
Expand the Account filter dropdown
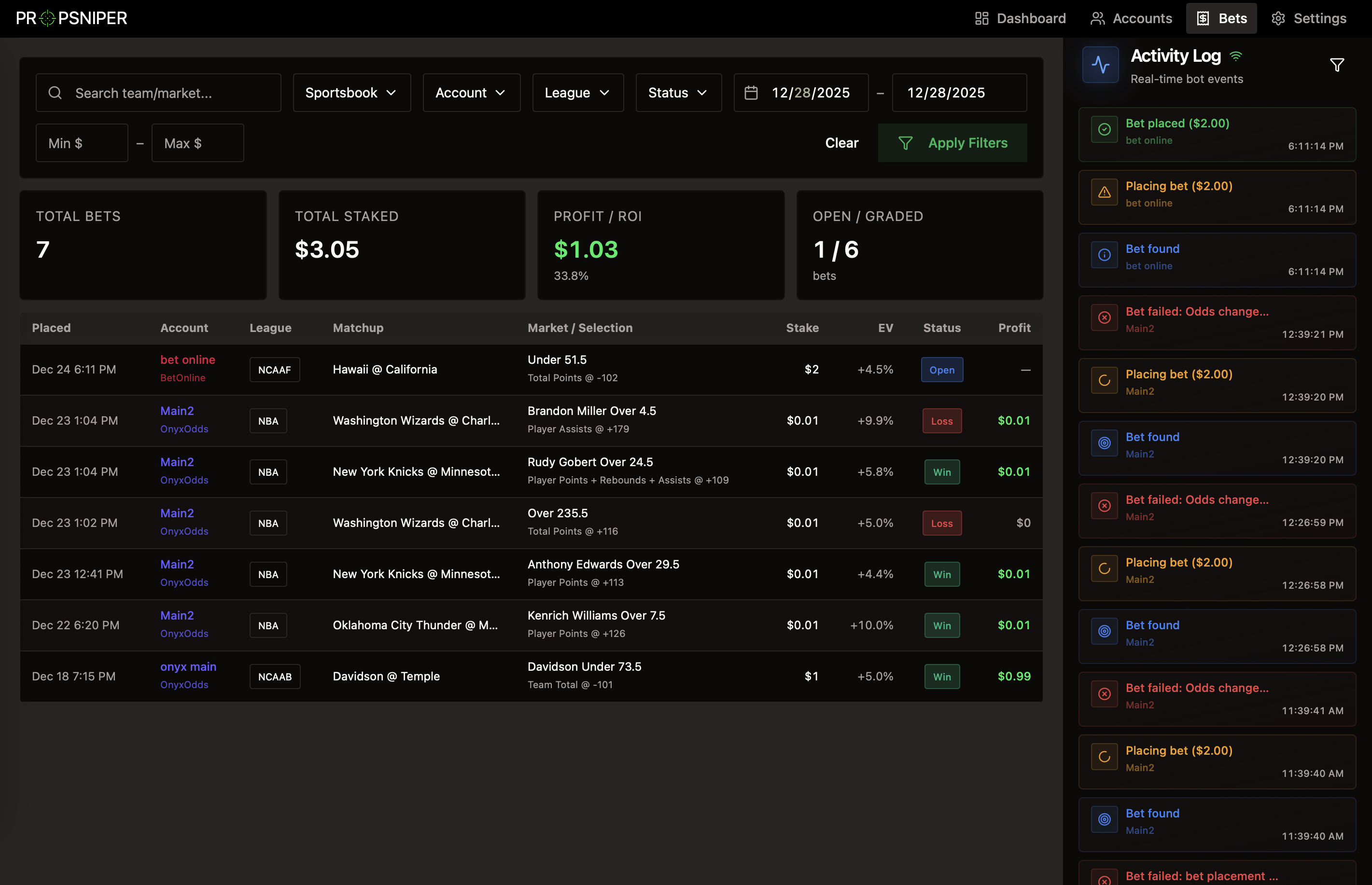click(471, 93)
